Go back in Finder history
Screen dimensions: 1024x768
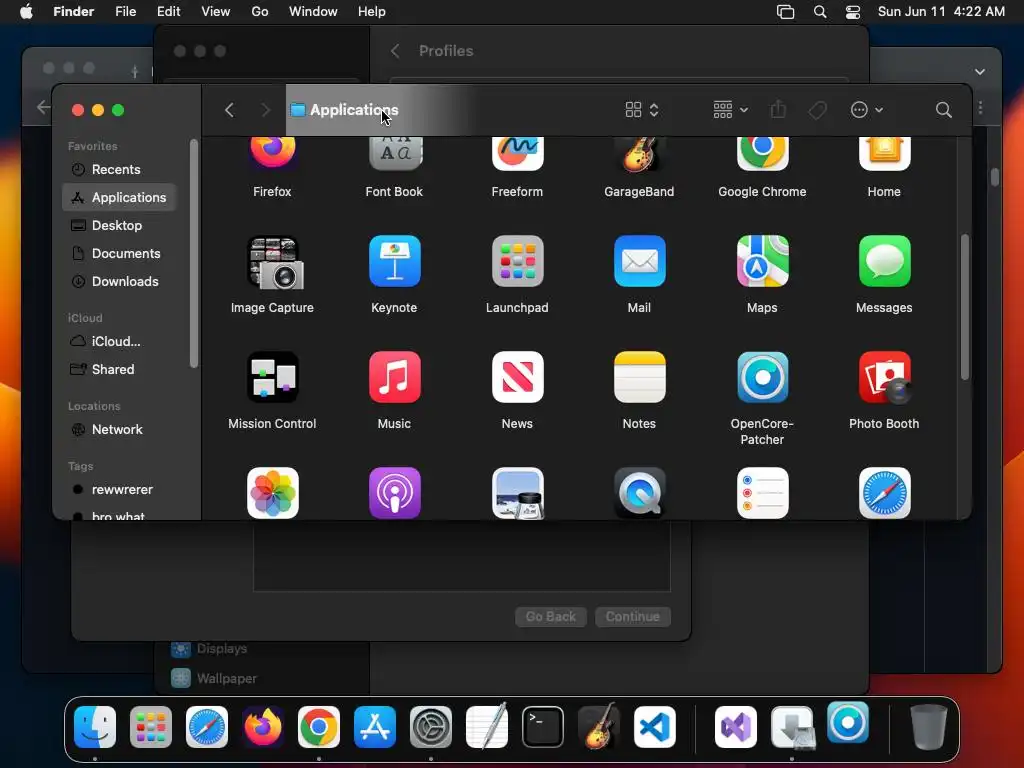pos(229,110)
